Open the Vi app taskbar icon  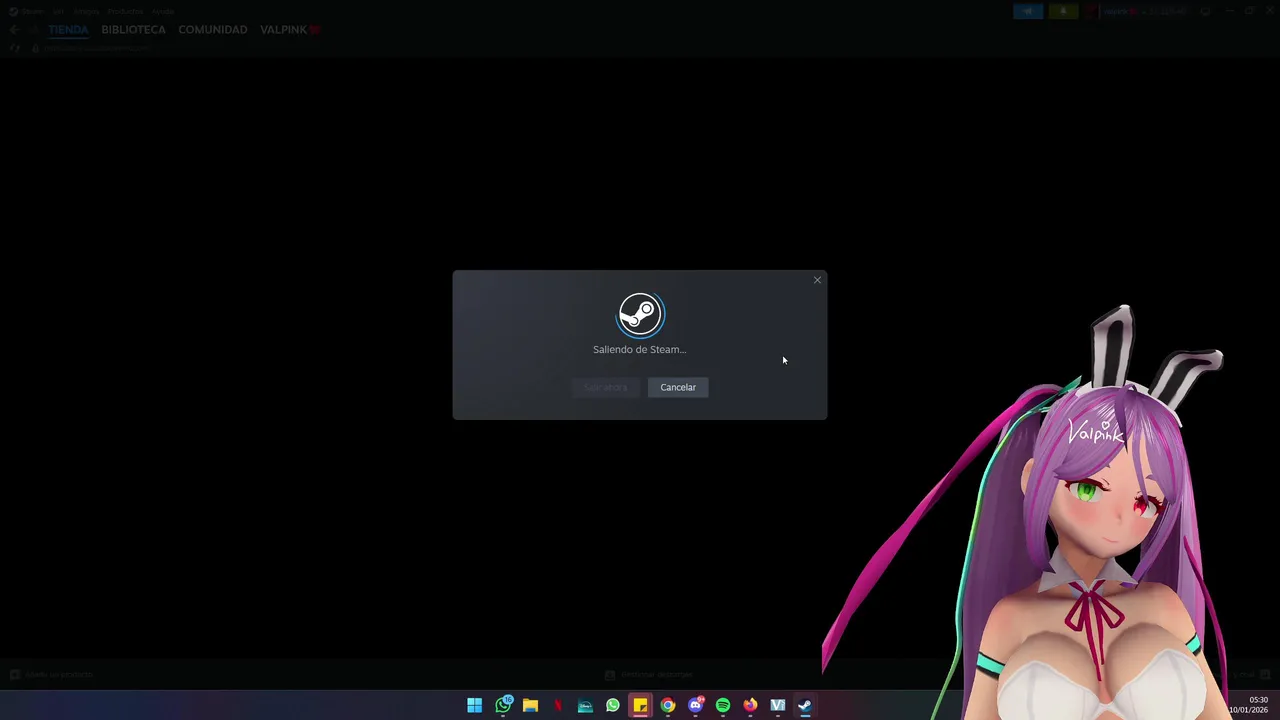tap(778, 705)
